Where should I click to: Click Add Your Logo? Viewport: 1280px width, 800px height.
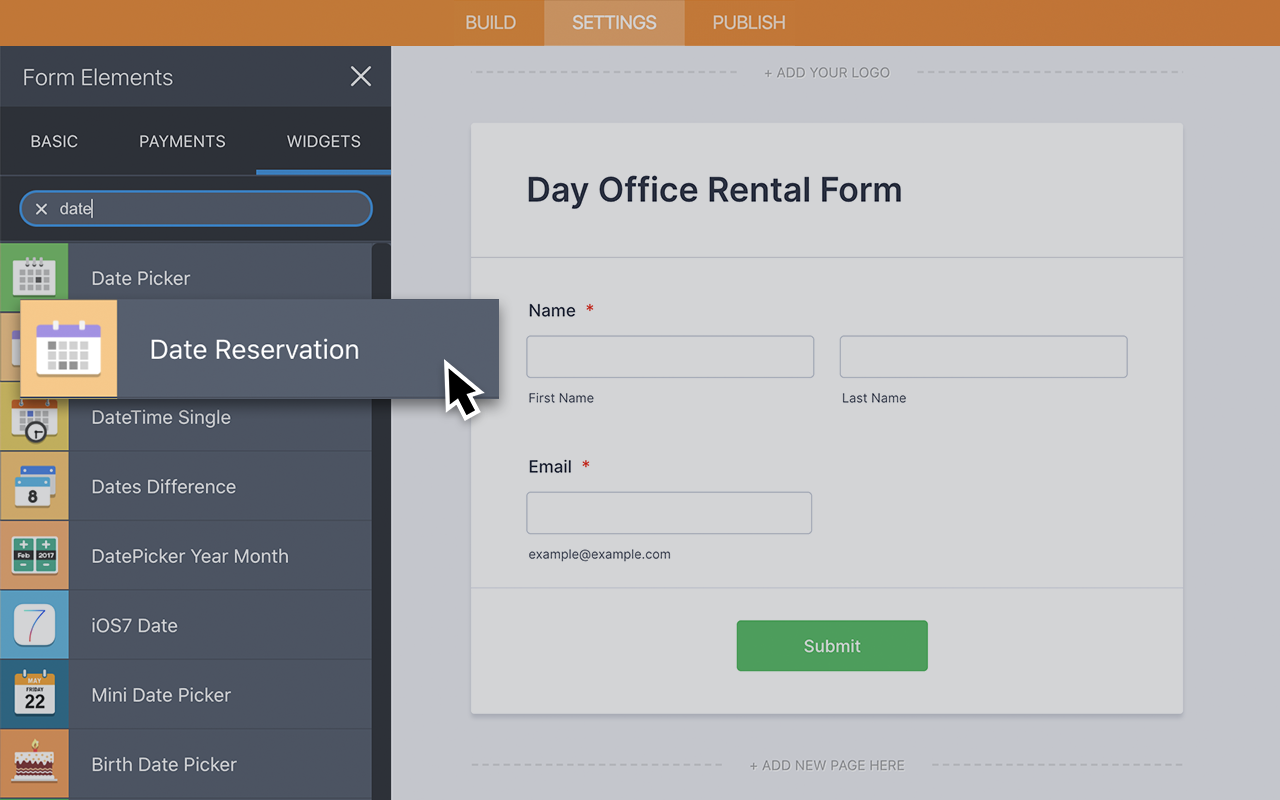pyautogui.click(x=827, y=72)
